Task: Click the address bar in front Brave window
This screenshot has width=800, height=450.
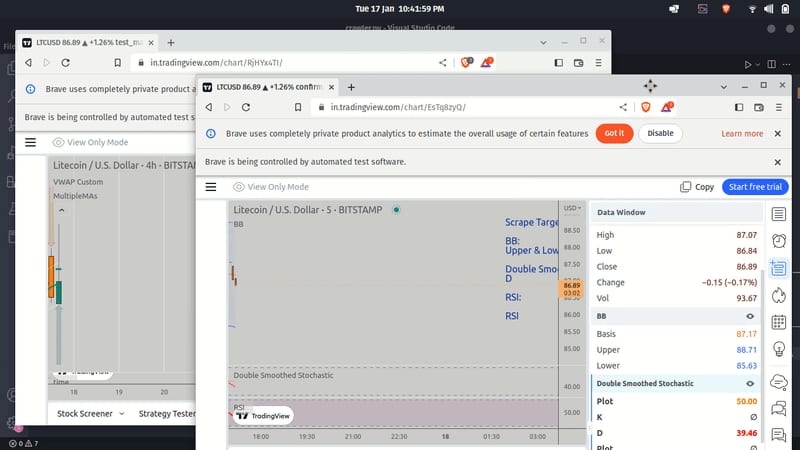Action: pos(459,107)
